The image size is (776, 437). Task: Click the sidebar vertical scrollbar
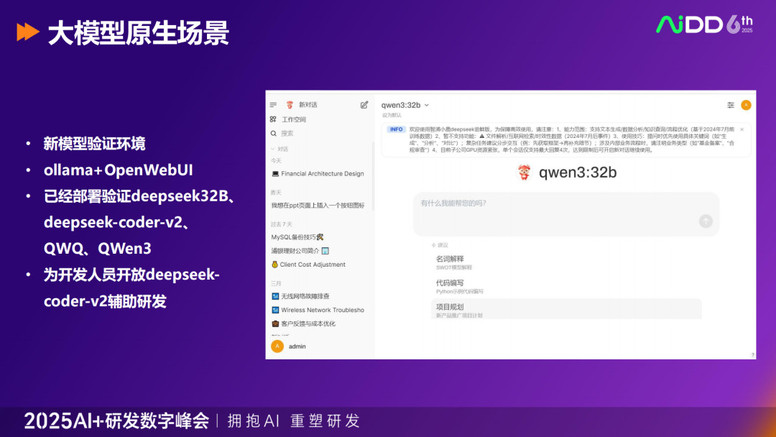[372, 177]
